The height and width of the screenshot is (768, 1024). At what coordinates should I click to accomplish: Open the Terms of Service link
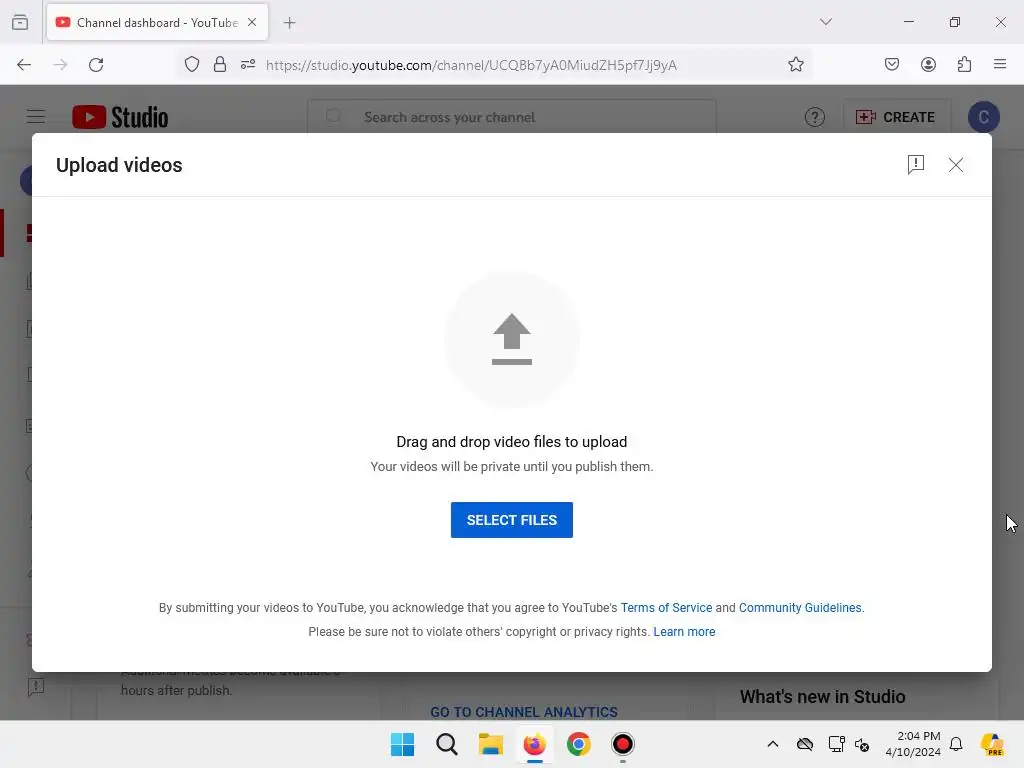click(666, 607)
